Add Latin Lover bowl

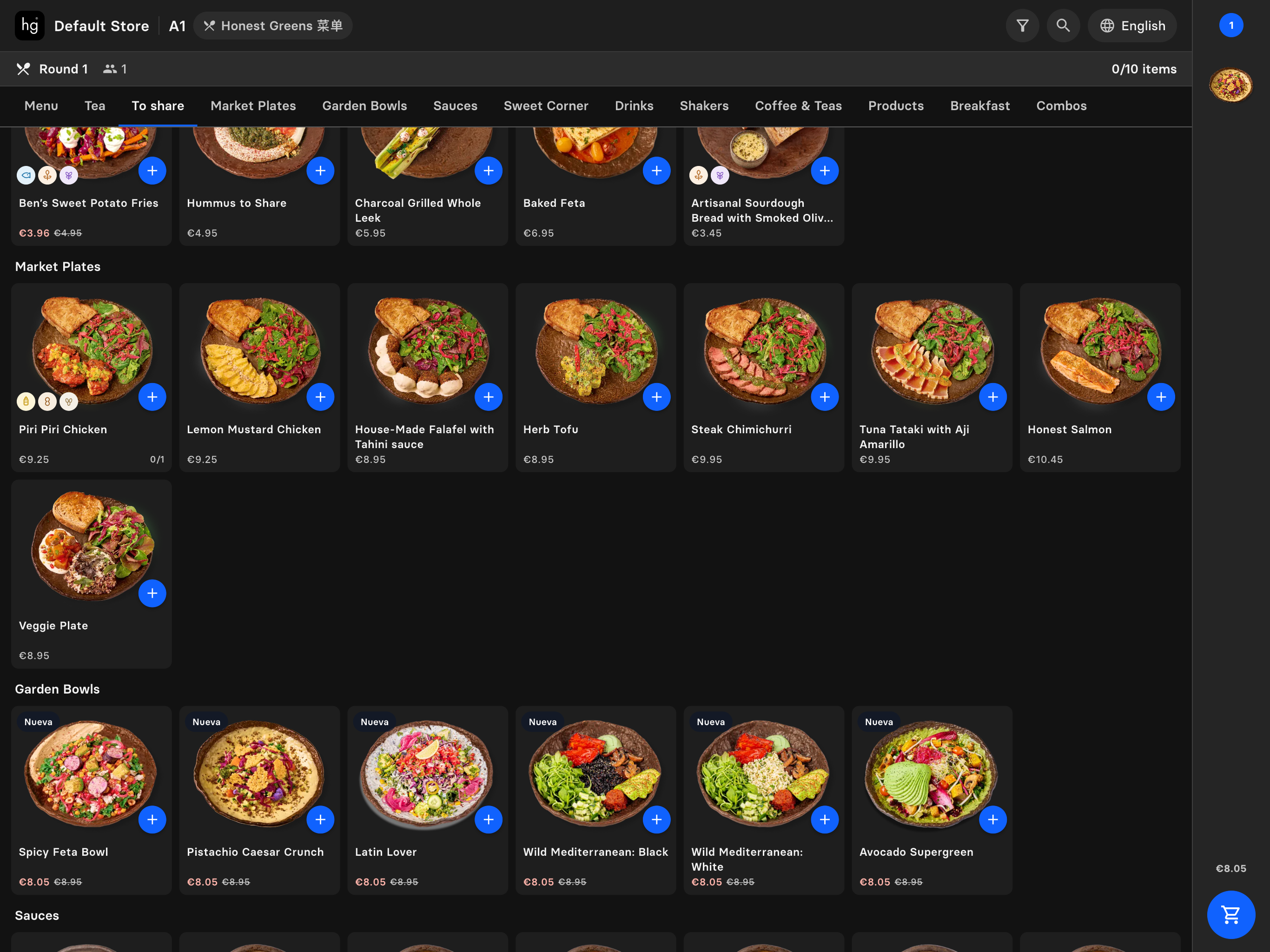(489, 820)
